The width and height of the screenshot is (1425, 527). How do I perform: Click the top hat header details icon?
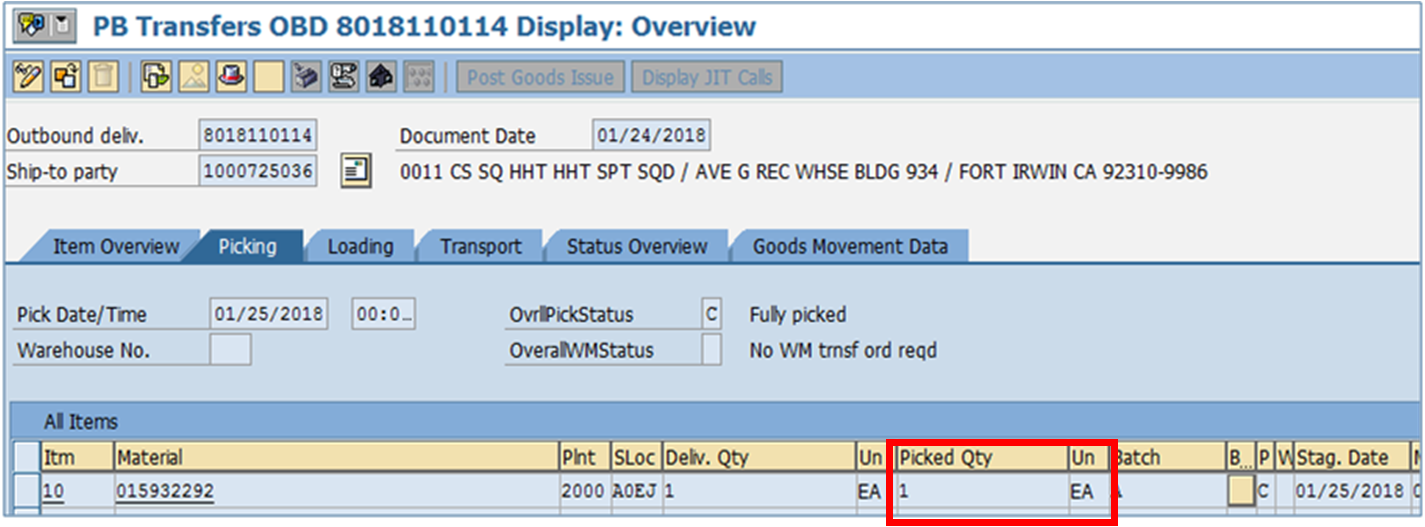[231, 77]
